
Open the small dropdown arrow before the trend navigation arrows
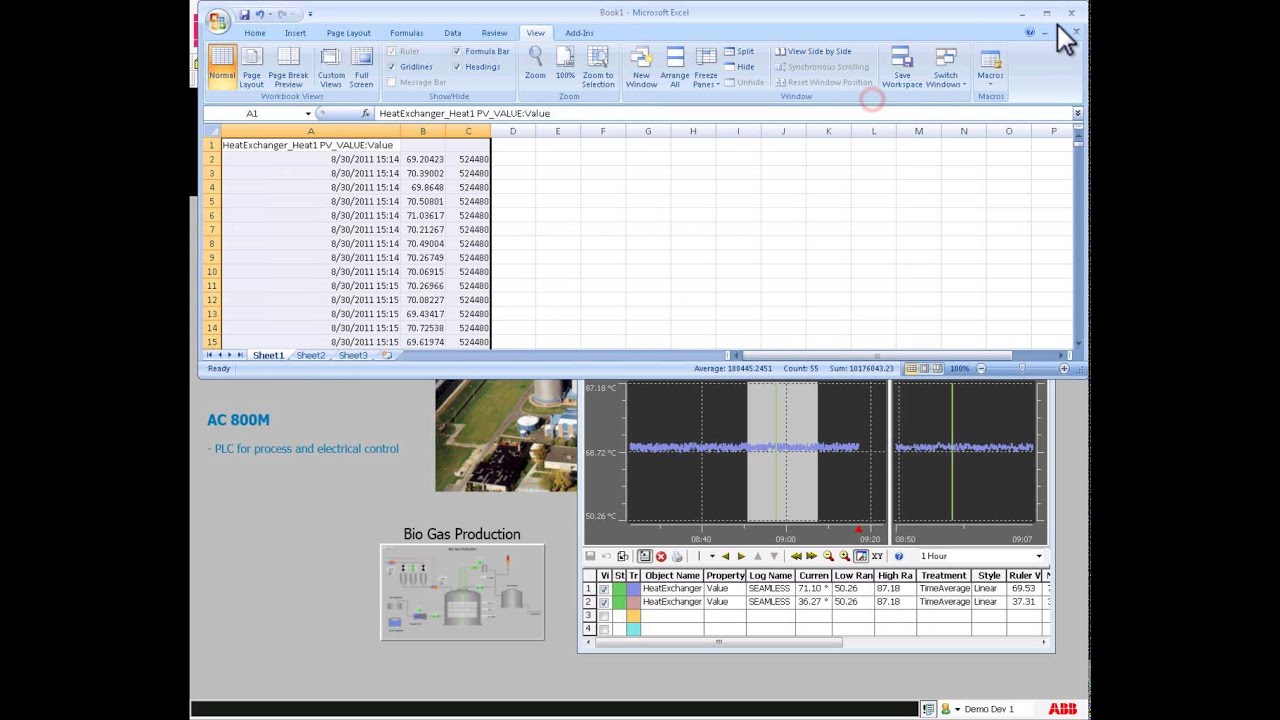click(712, 556)
